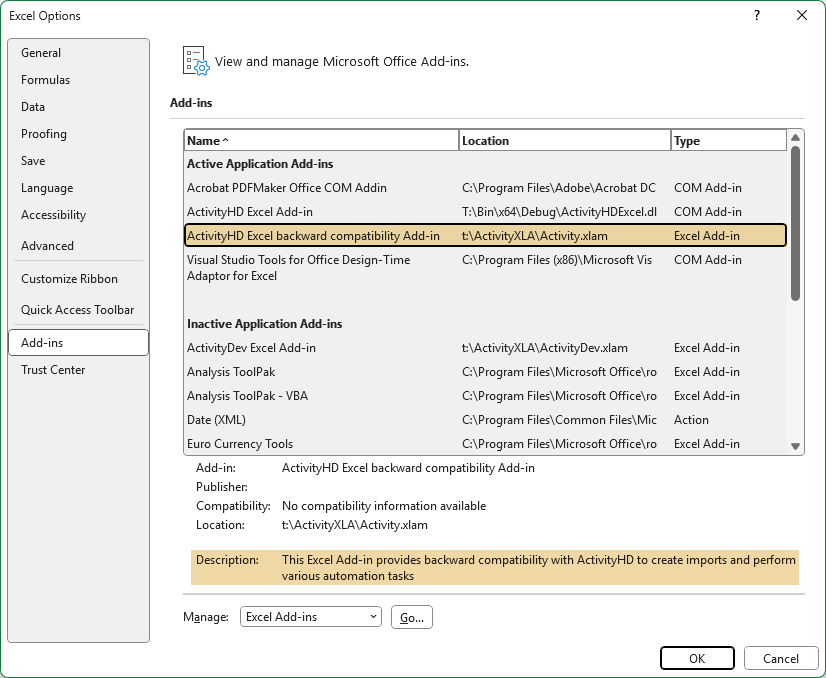Click the Active Application Add-ins group heading
Image resolution: width=826 pixels, height=678 pixels.
point(260,164)
